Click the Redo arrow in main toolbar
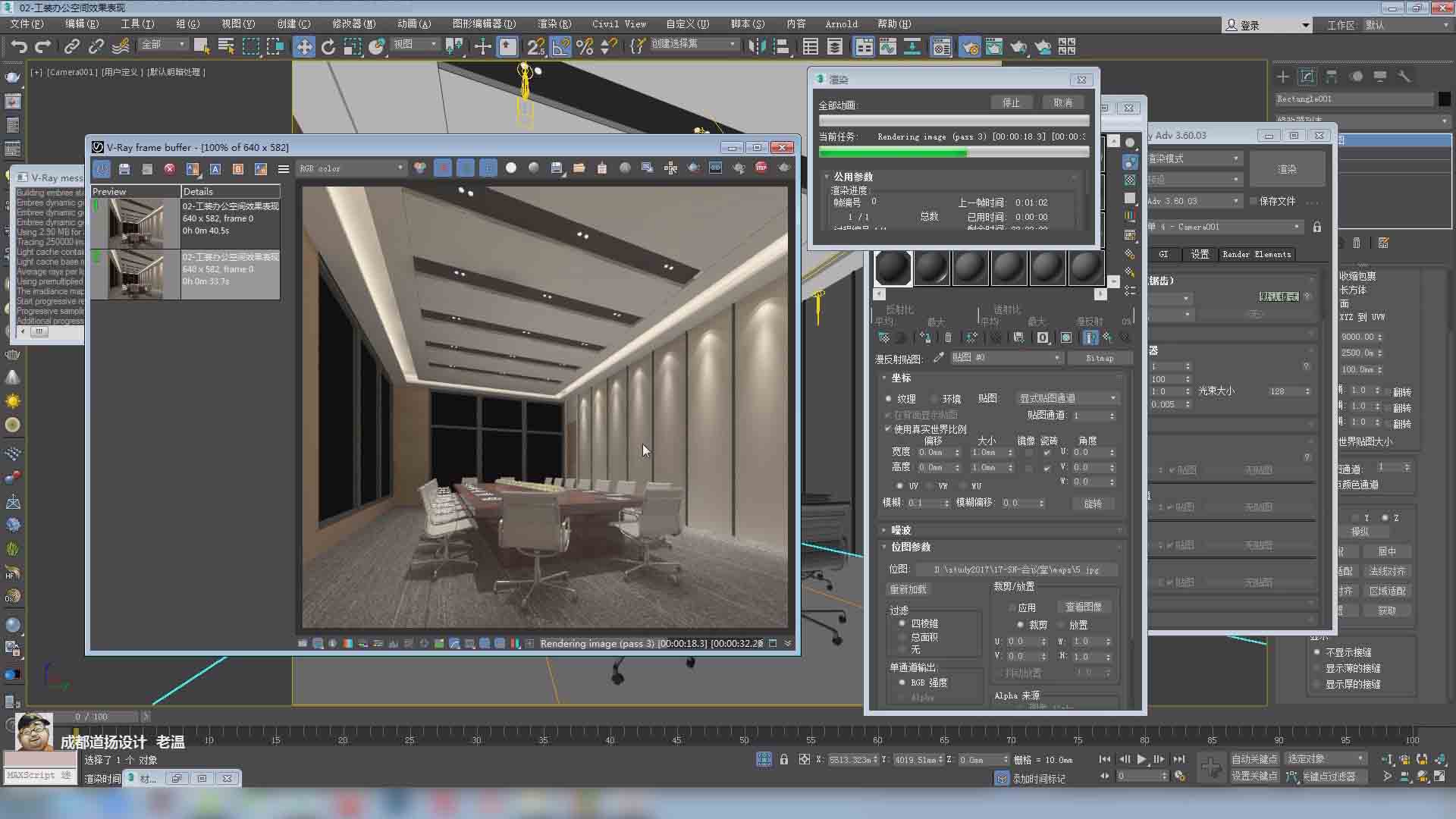Viewport: 1456px width, 819px height. coord(43,47)
